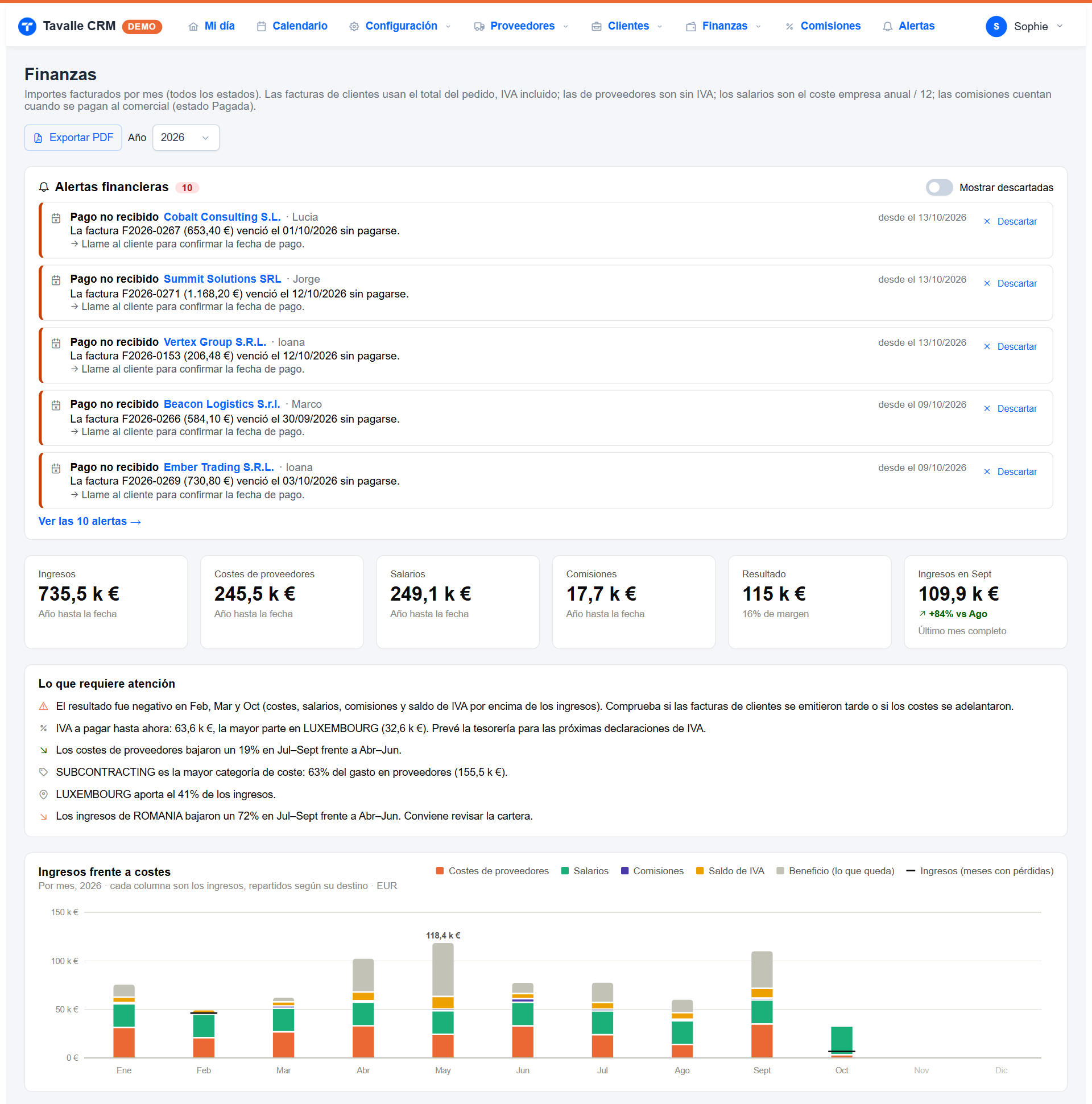Click the bell icon beside Alertas
The width and height of the screenshot is (1092, 1104).
[887, 26]
